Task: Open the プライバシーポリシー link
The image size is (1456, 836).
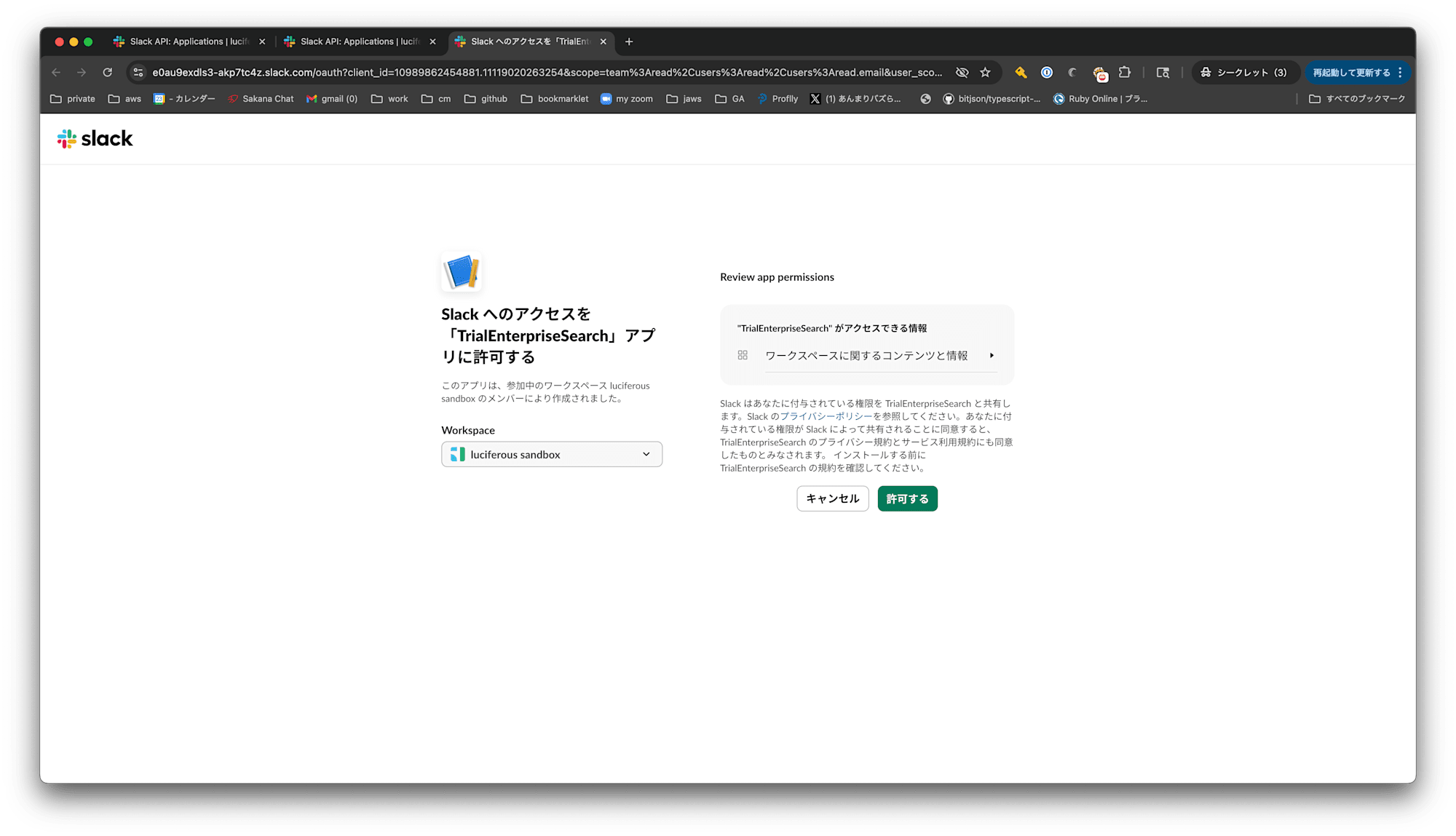Action: pyautogui.click(x=826, y=416)
